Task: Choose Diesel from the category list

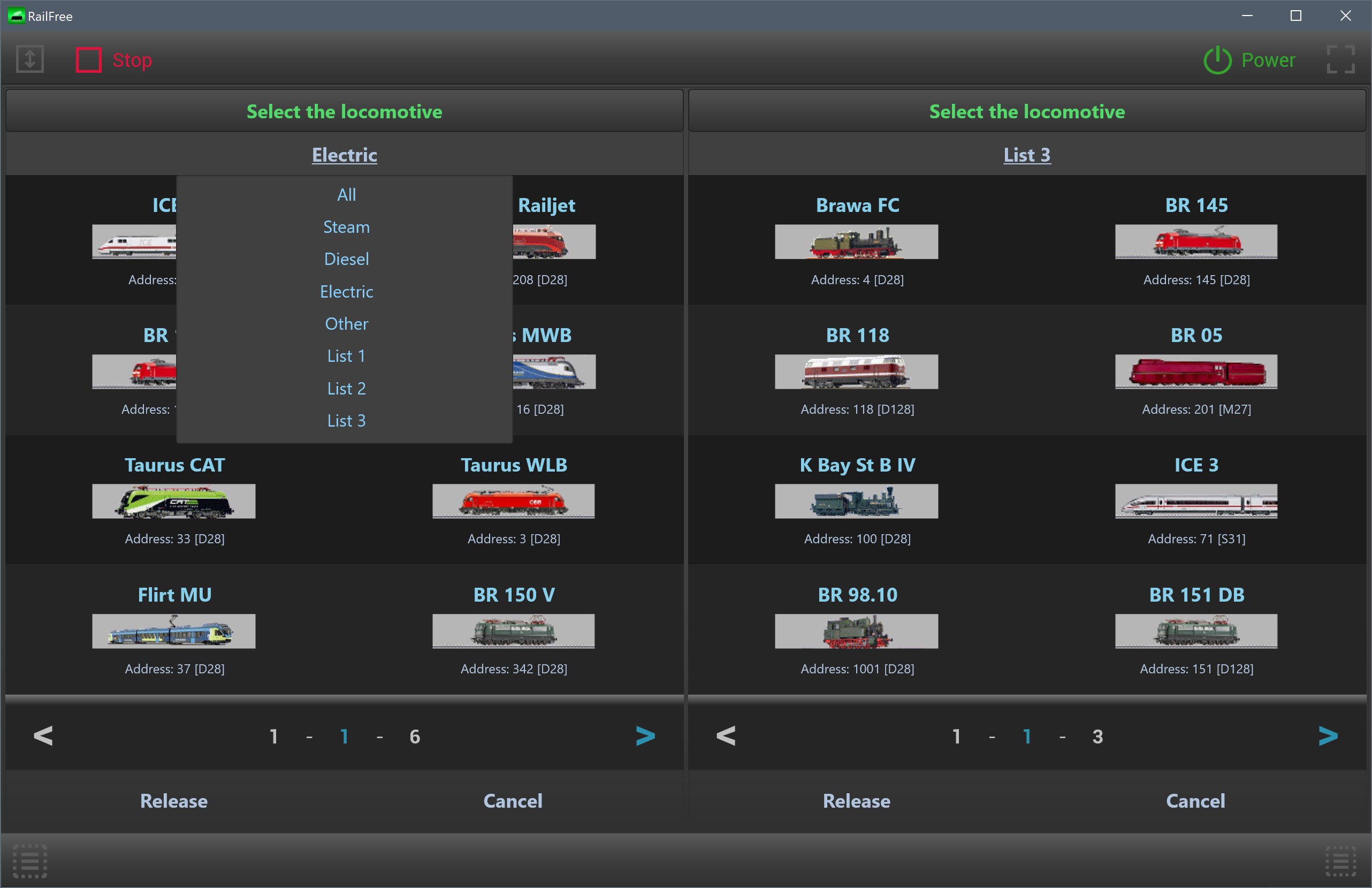Action: coord(346,259)
